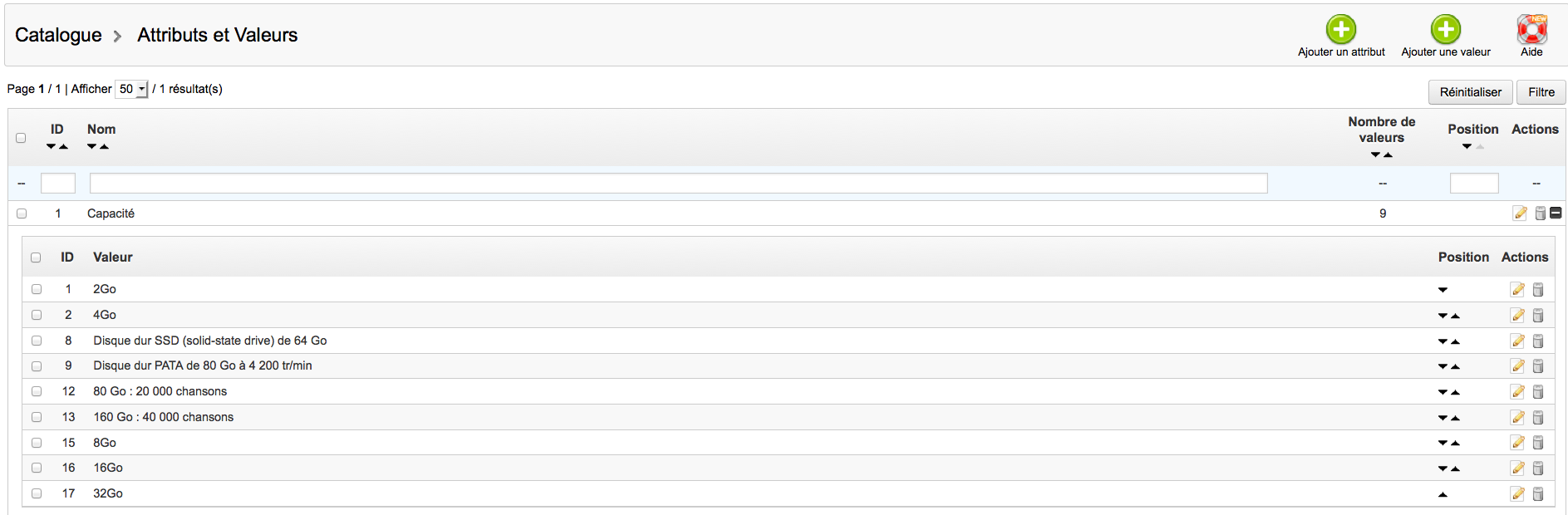The height and width of the screenshot is (515, 1568).
Task: Delete the 32Go value via trash icon
Action: pos(1537,493)
